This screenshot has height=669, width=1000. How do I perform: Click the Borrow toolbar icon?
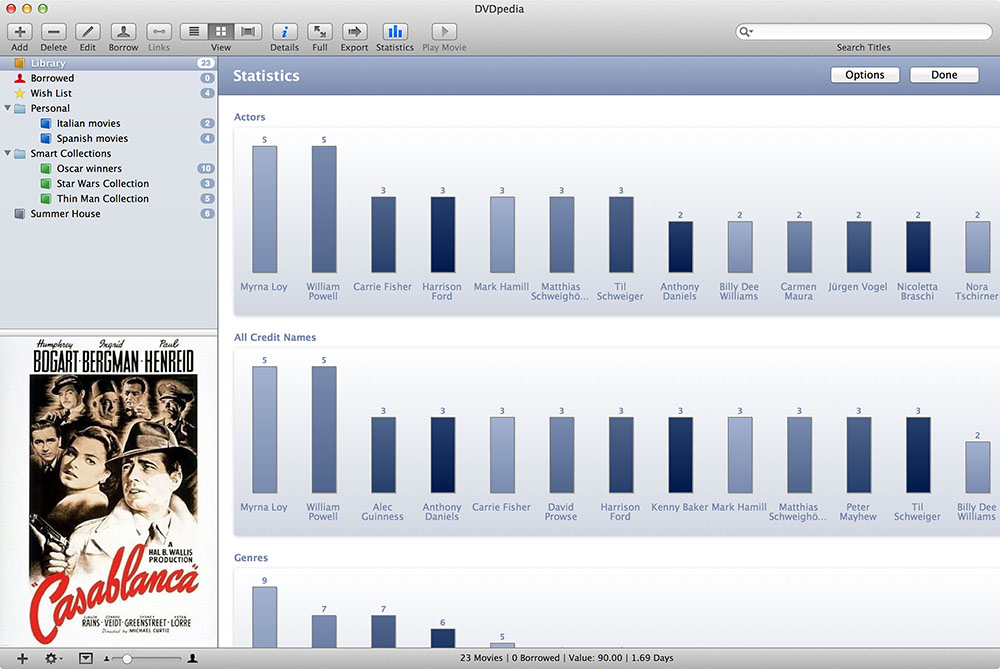click(x=123, y=31)
